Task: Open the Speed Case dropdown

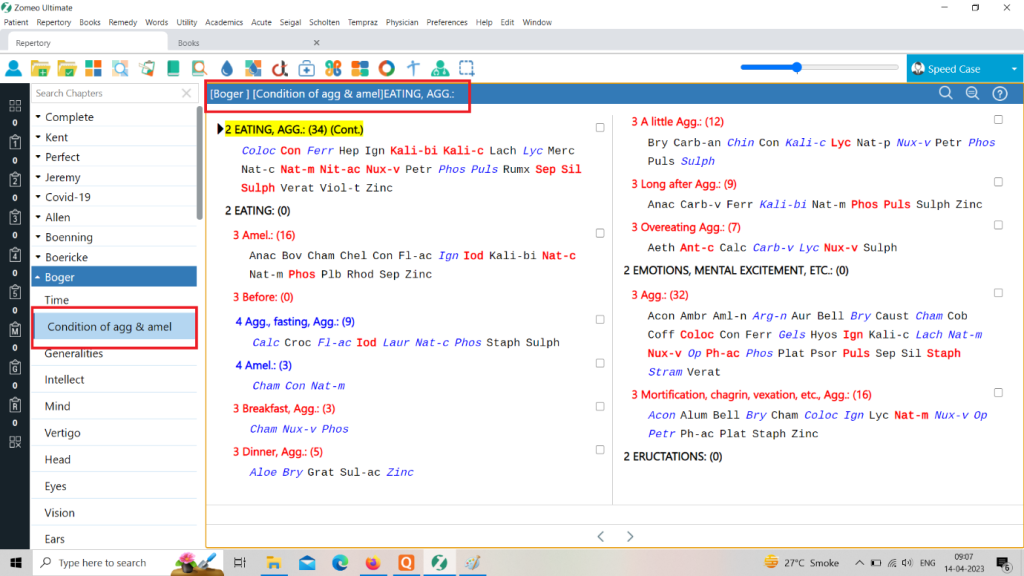Action: pos(1001,69)
